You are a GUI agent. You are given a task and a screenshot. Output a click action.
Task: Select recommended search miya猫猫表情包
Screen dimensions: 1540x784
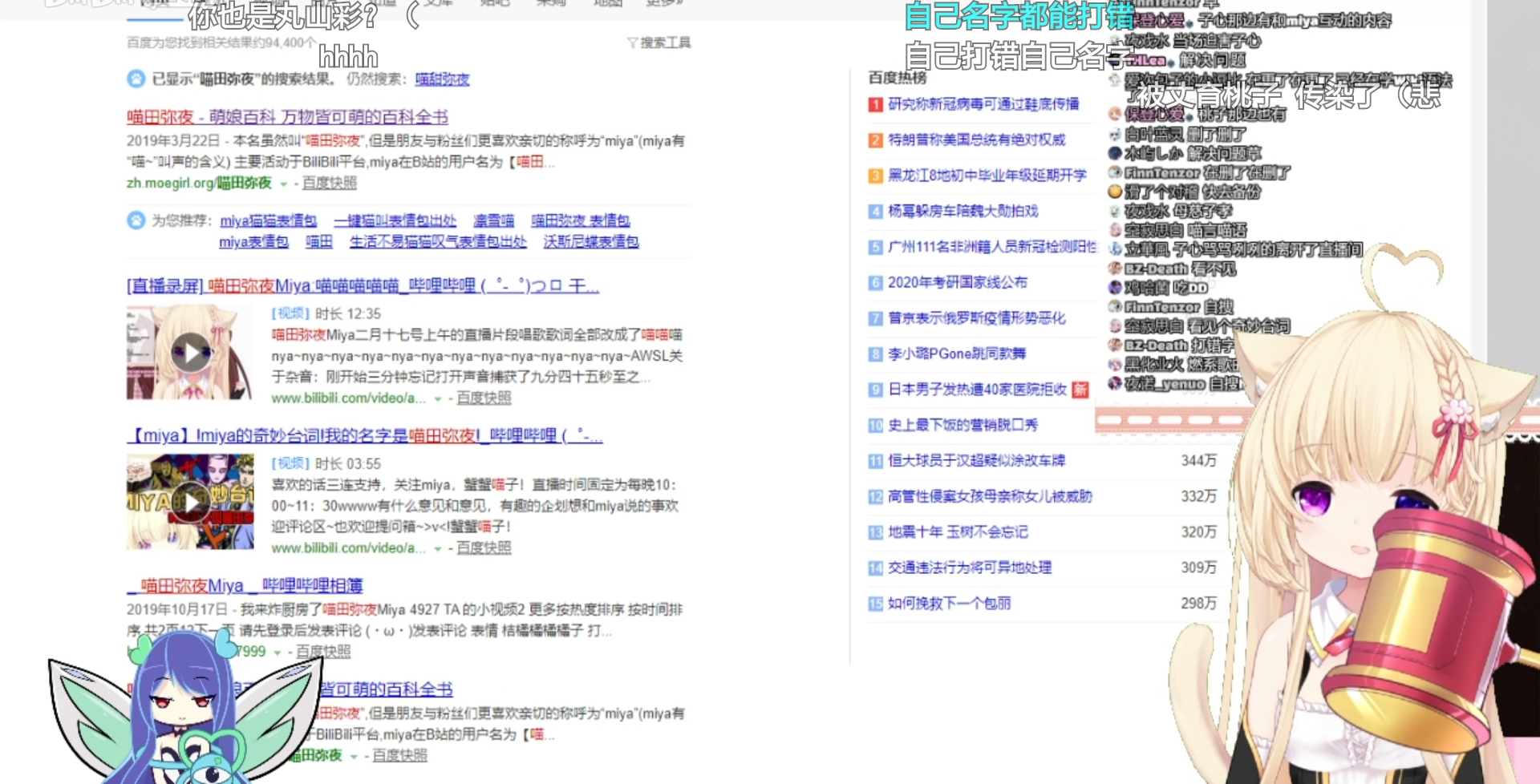(x=268, y=220)
